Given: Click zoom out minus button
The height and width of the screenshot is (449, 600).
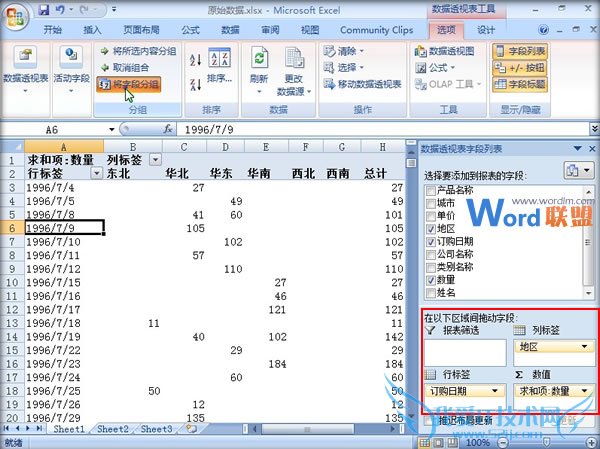Looking at the screenshot, I should (x=504, y=443).
